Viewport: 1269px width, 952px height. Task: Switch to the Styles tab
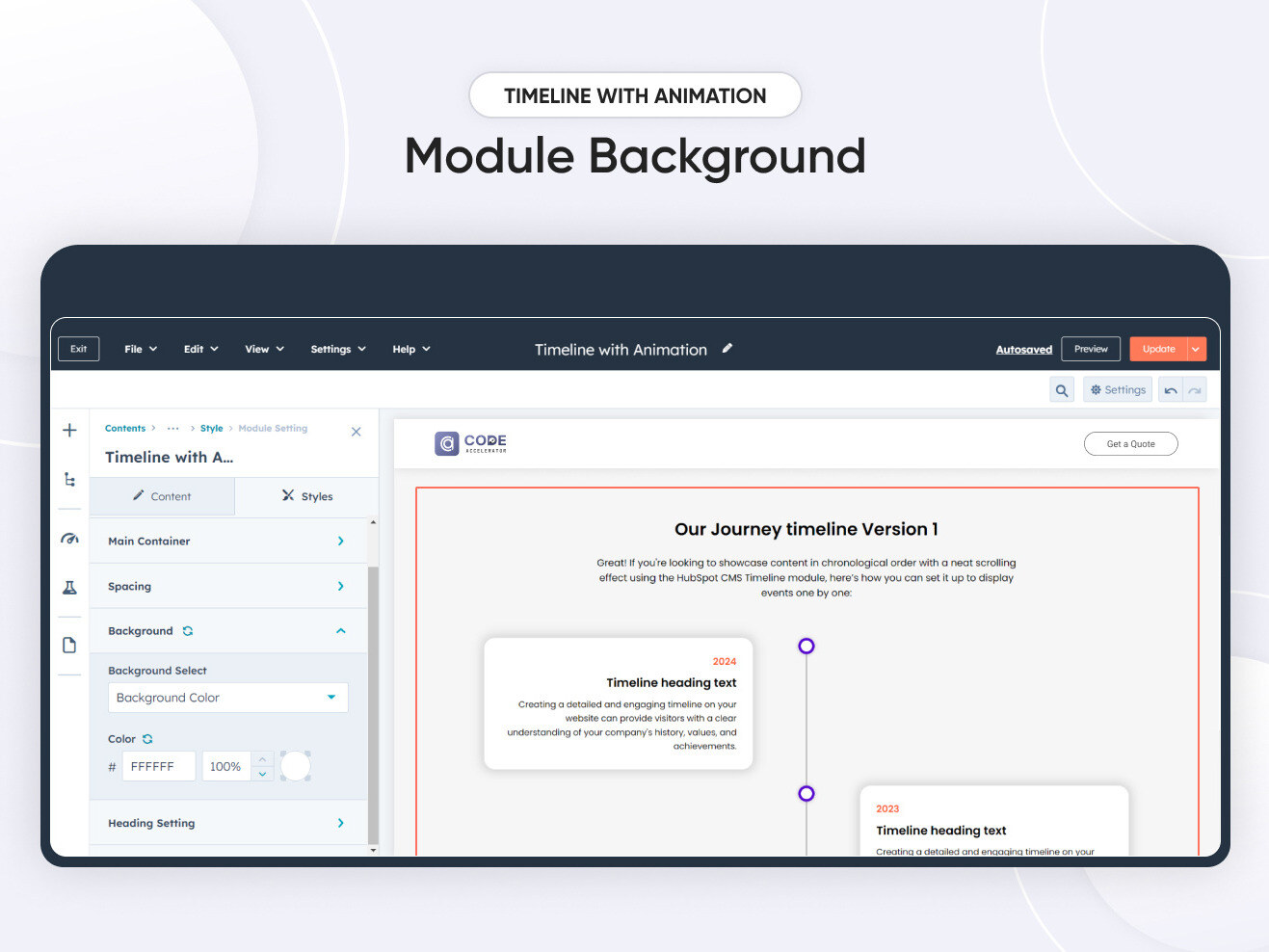(x=306, y=496)
